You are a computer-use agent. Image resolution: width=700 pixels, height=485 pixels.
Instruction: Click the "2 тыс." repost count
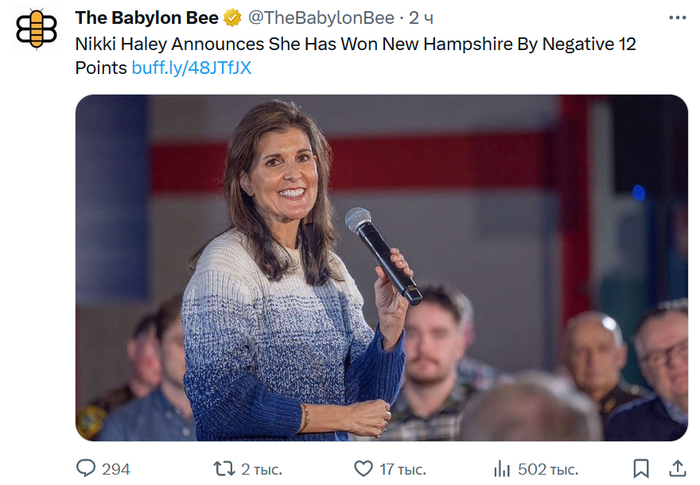point(262,469)
